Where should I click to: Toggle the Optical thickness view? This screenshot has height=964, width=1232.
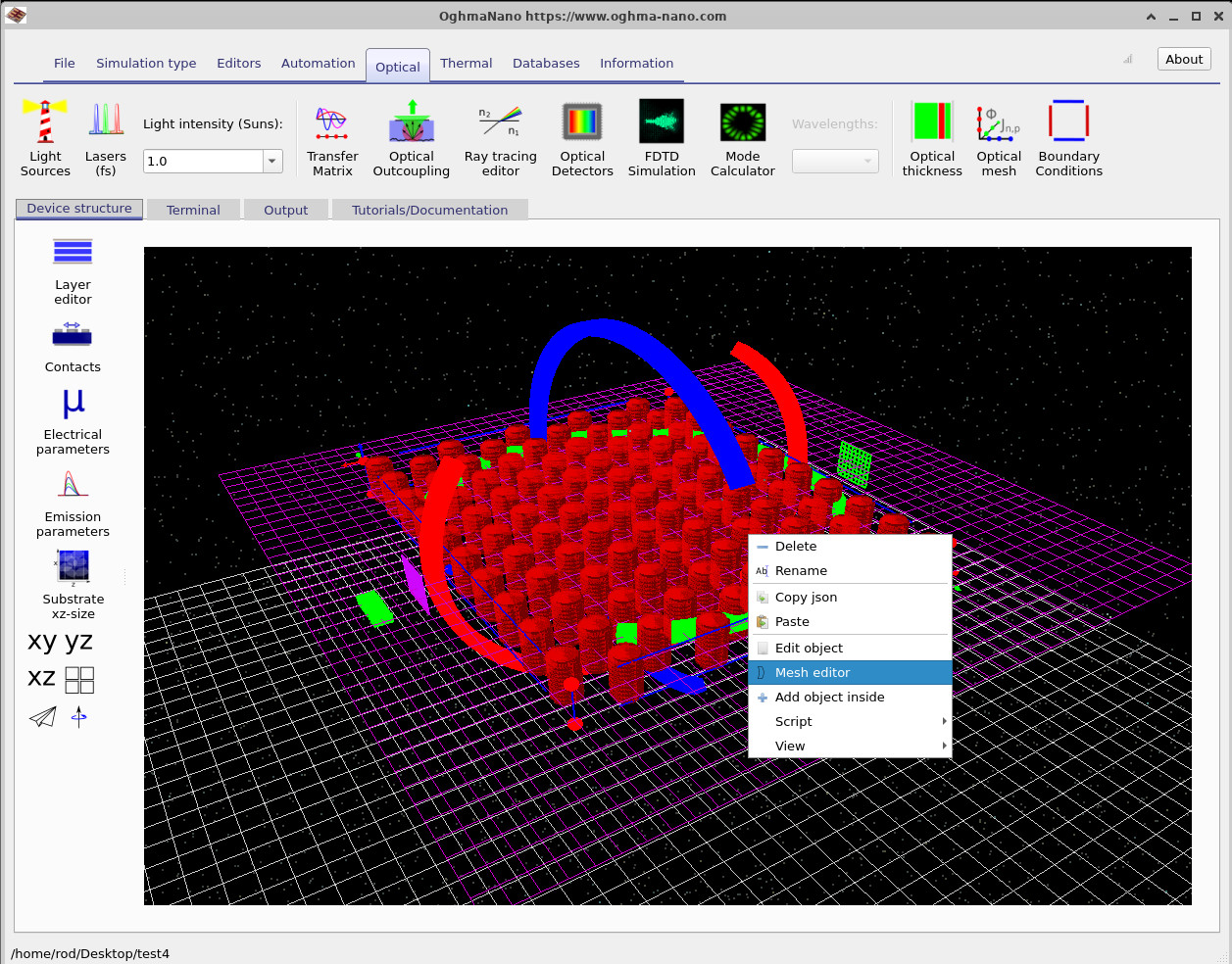932,138
